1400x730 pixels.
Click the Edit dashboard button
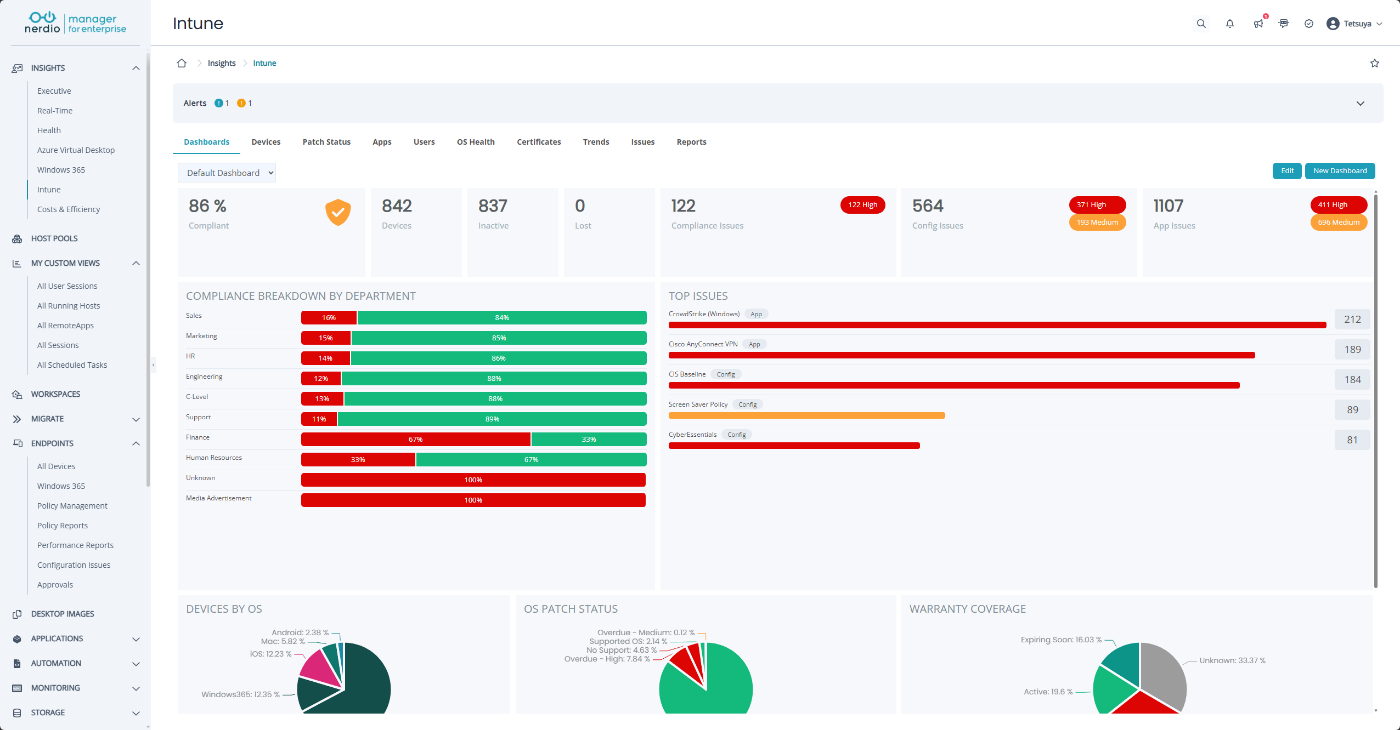[x=1287, y=171]
